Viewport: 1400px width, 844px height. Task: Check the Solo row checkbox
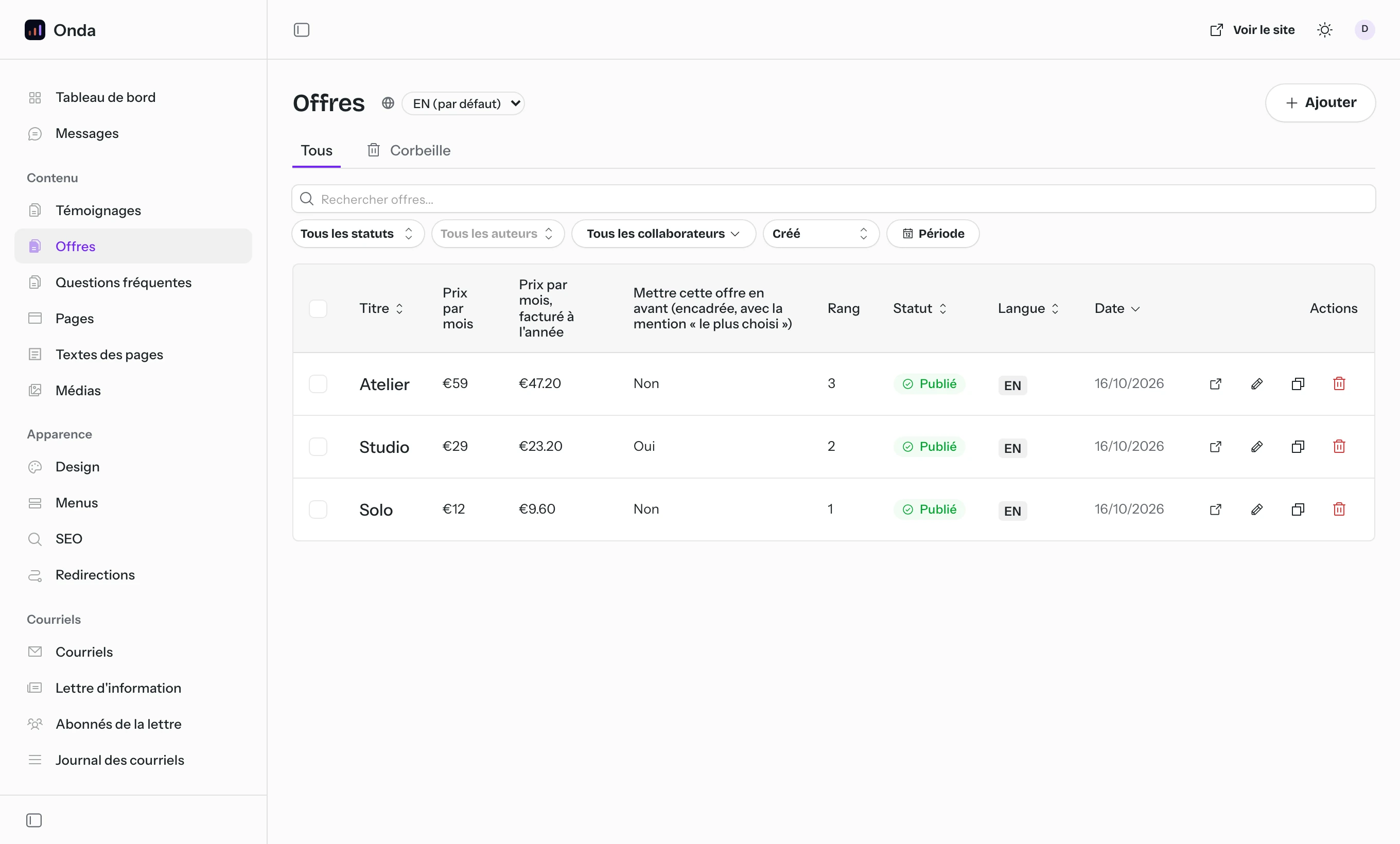(318, 509)
